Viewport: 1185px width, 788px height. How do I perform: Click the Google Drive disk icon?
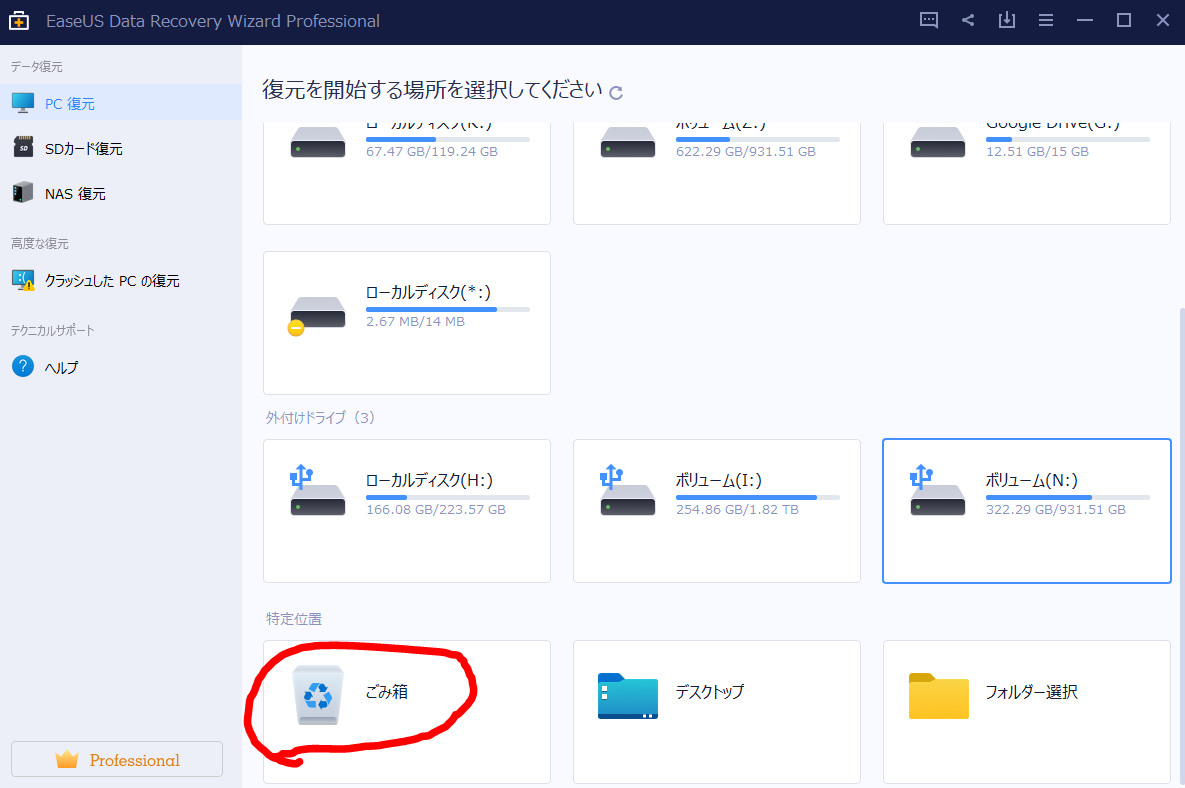(937, 142)
